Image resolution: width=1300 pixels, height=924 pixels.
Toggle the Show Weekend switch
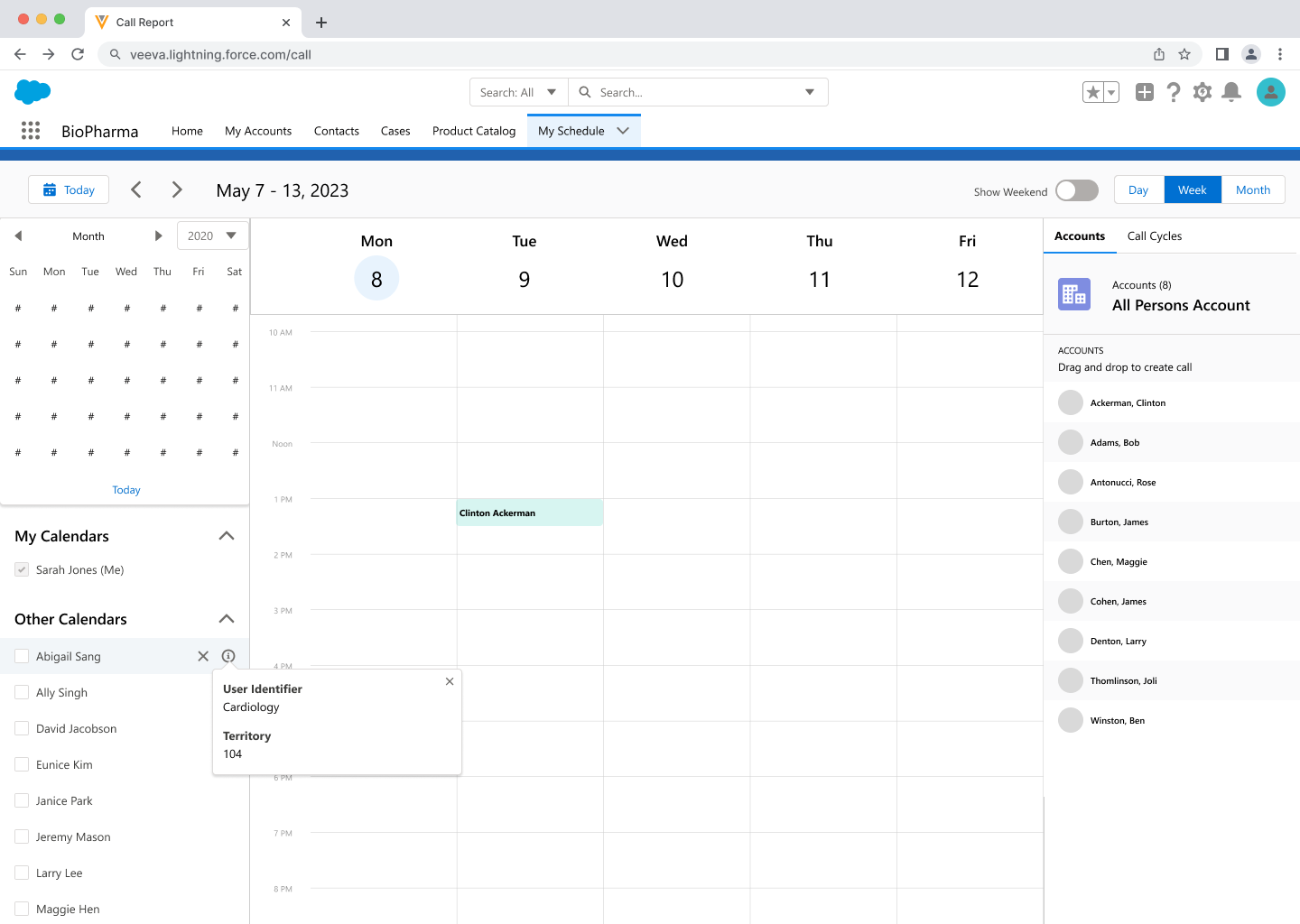[x=1076, y=190]
